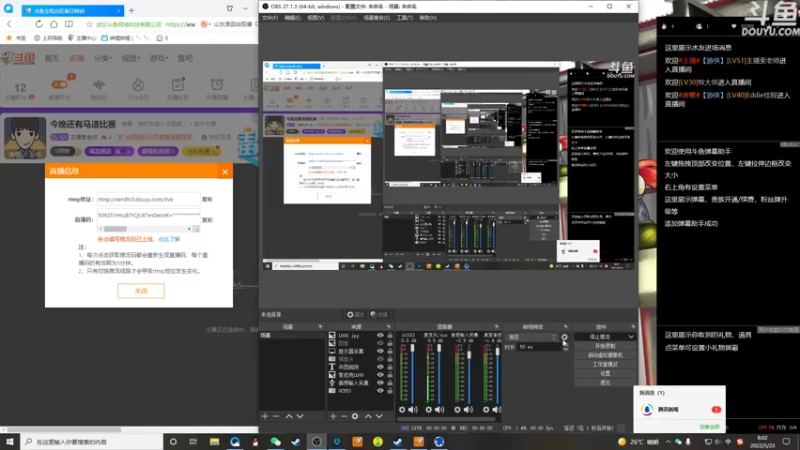Mute the second mixer channel speaker icon
The width and height of the screenshot is (800, 450).
[440, 409]
